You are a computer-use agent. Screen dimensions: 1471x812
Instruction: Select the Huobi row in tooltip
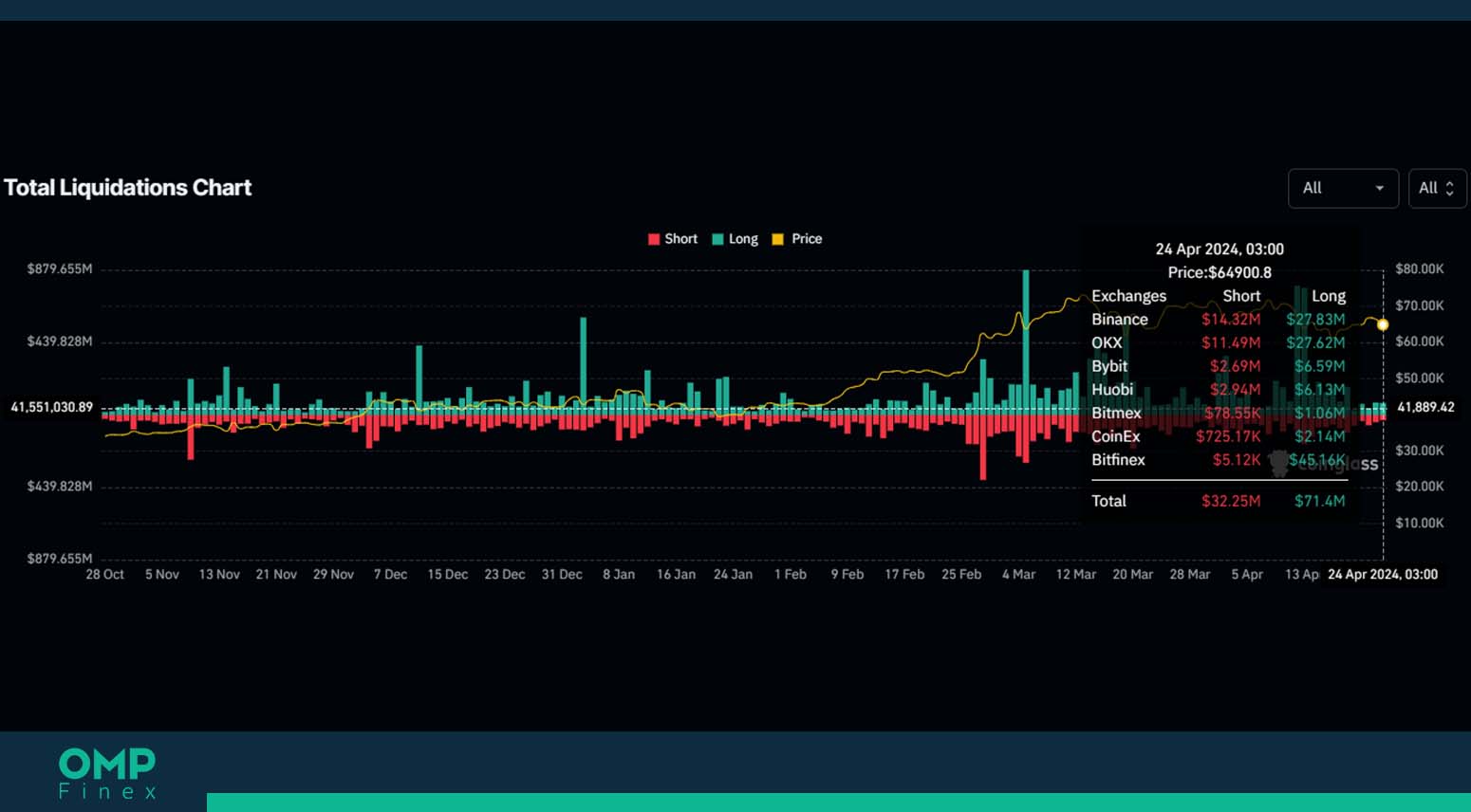click(x=1219, y=390)
